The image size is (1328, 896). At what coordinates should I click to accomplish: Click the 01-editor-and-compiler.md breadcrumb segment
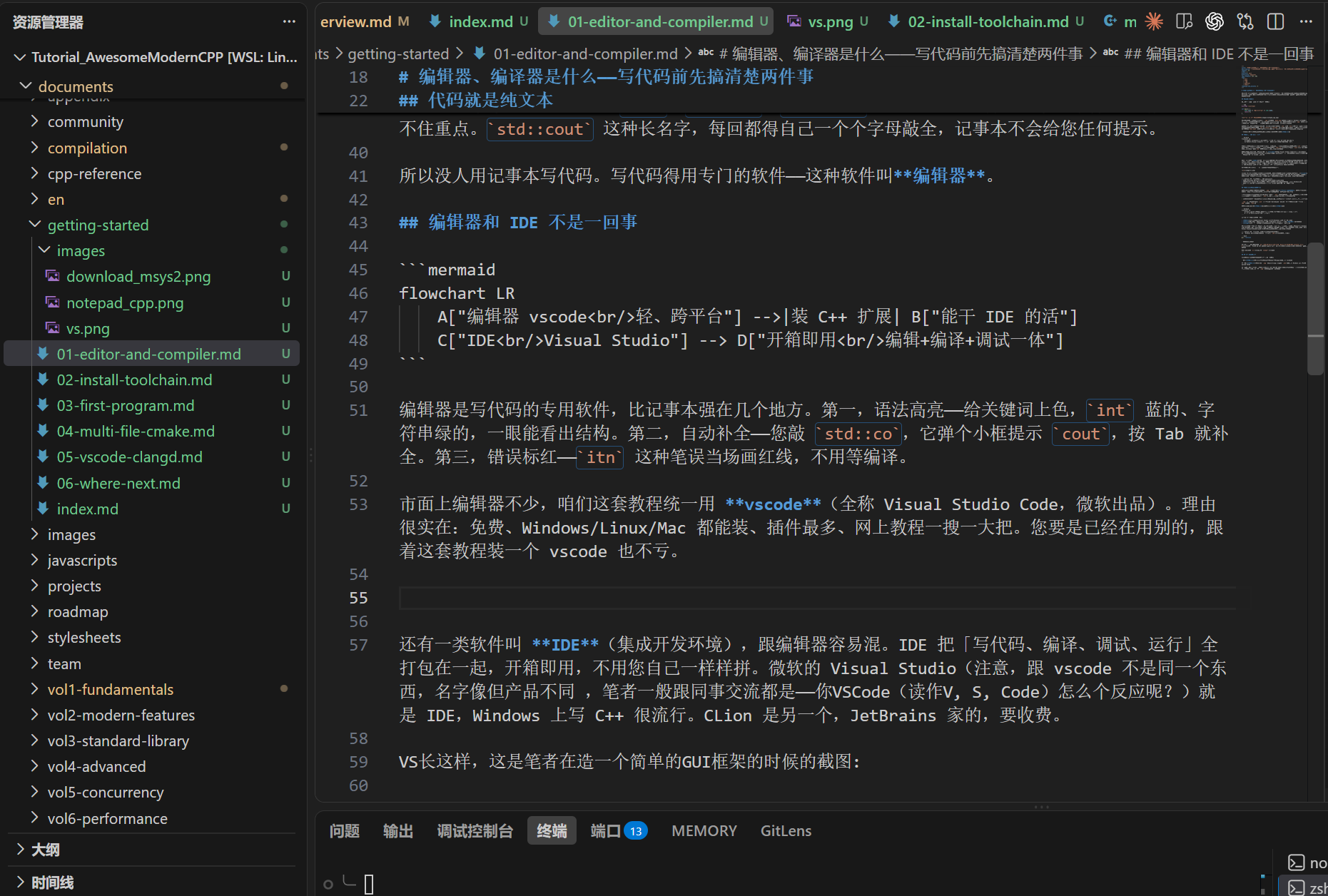[585, 54]
